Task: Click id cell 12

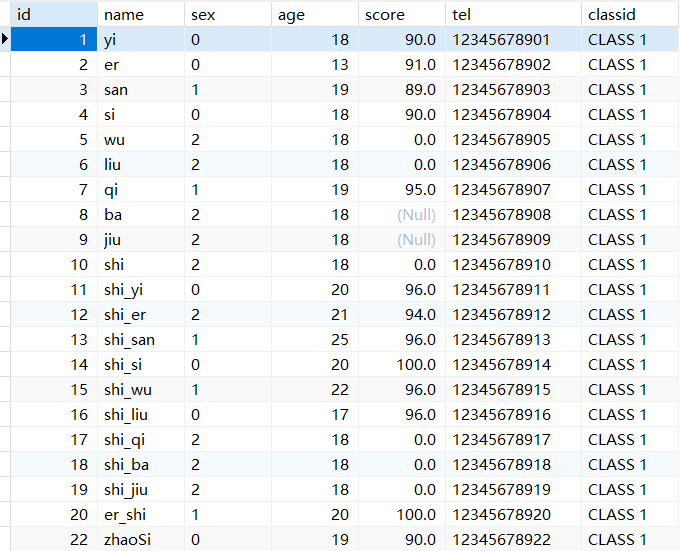Action: click(x=54, y=315)
